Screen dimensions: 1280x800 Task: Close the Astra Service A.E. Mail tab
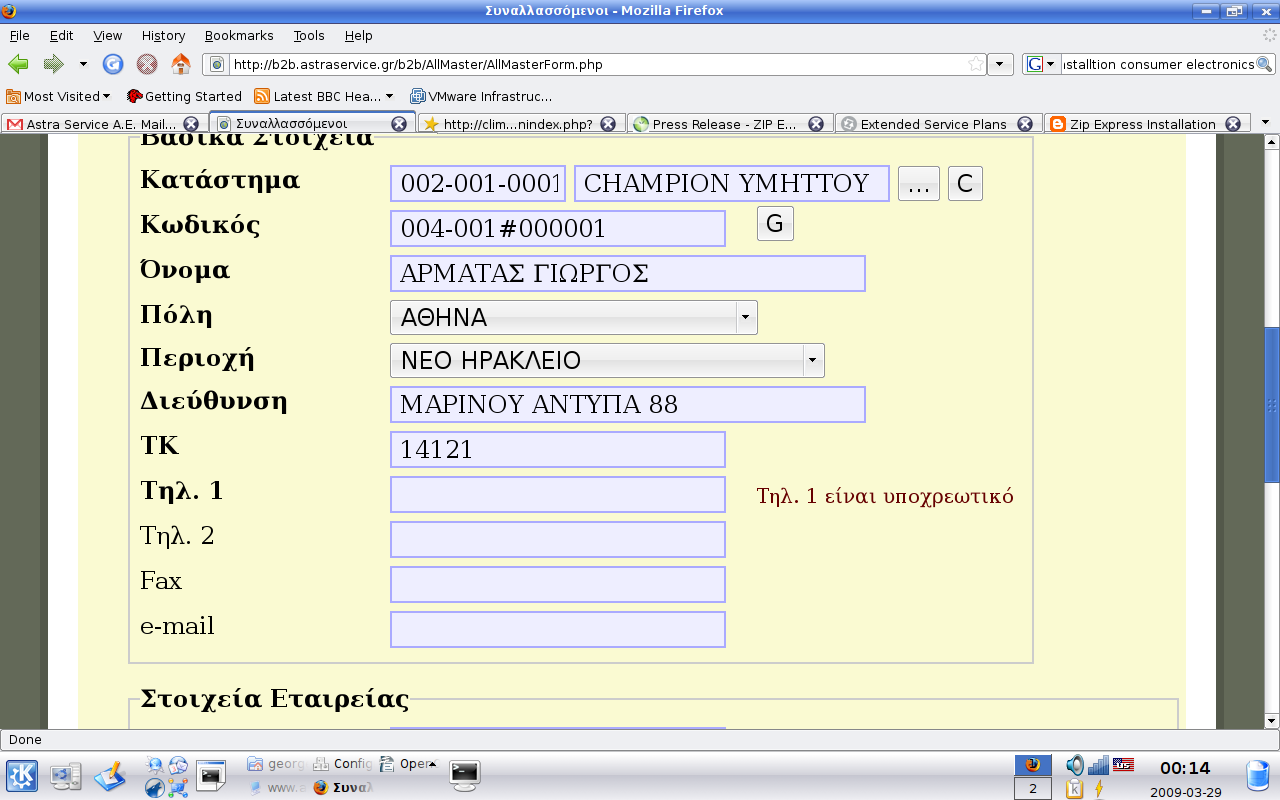tap(191, 124)
